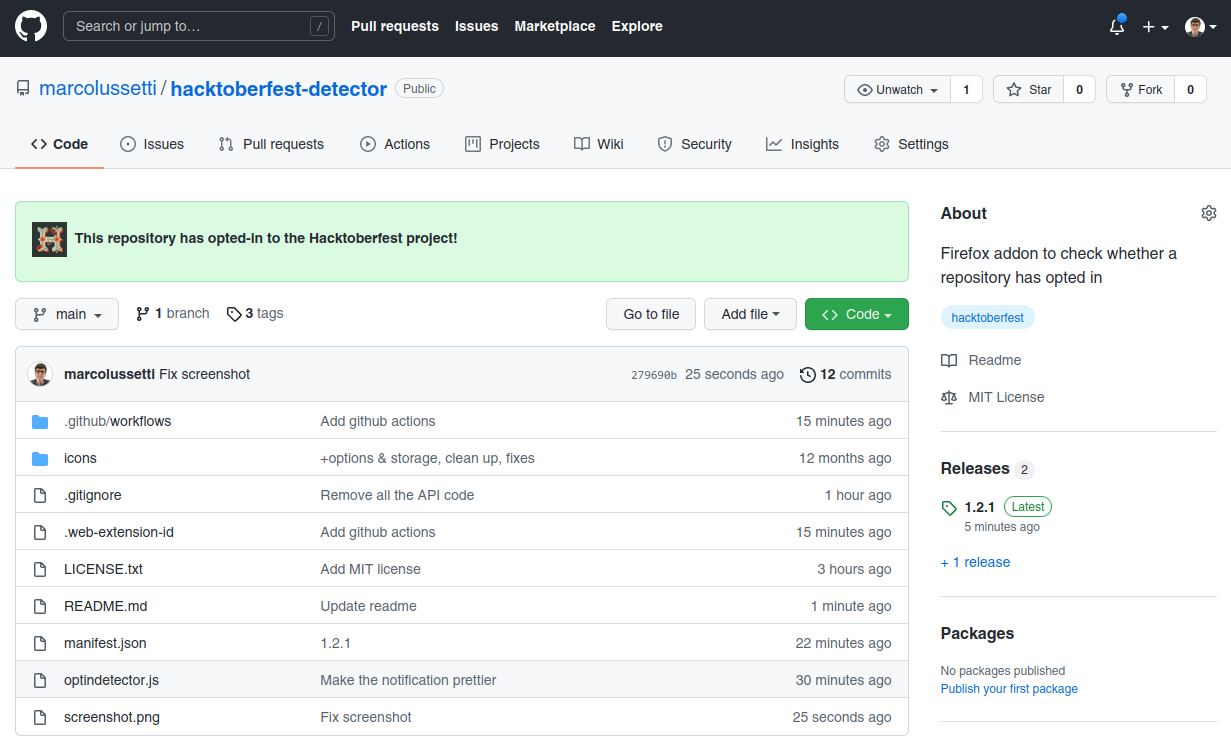The image size is (1231, 742).
Task: Expand the green Code dropdown
Action: pyautogui.click(x=857, y=314)
